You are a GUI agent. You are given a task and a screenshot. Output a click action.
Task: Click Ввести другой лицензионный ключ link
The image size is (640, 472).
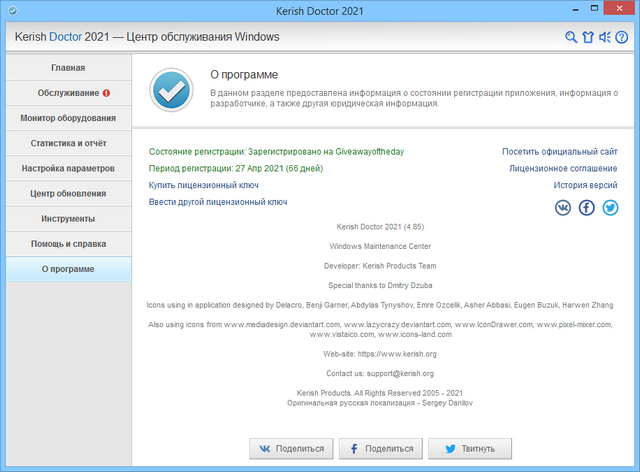(x=218, y=202)
